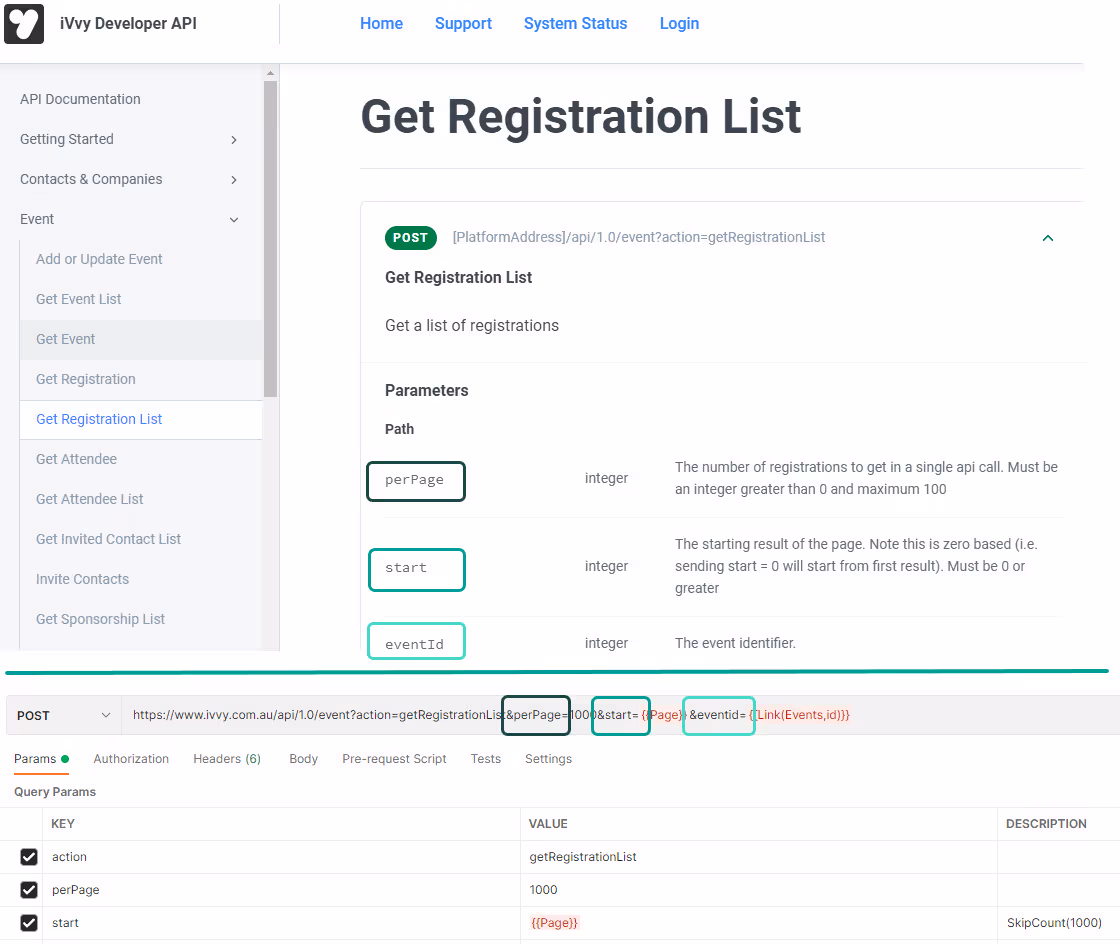The height and width of the screenshot is (944, 1120).
Task: Expand the Getting Started menu
Action: pyautogui.click(x=233, y=140)
